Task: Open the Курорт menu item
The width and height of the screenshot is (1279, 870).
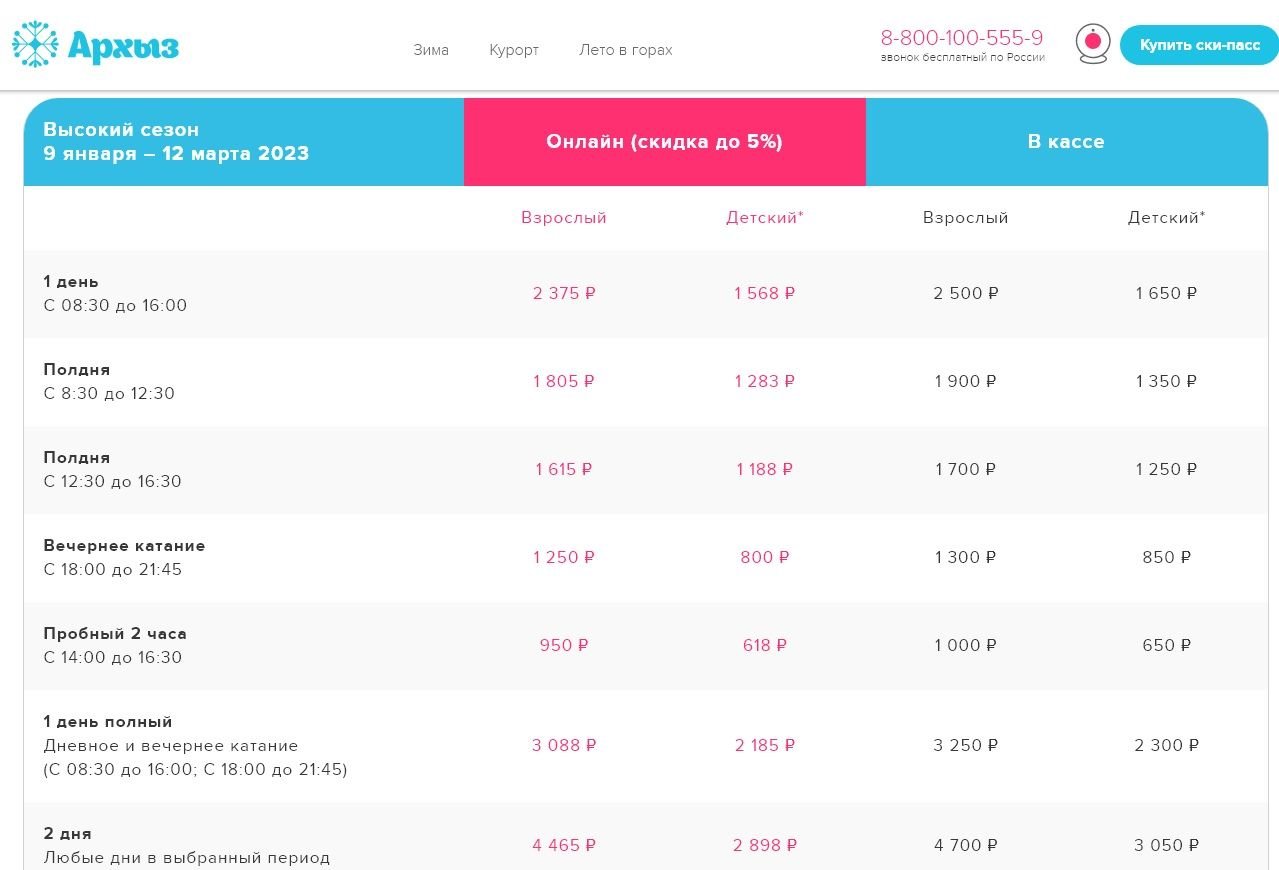Action: [x=514, y=50]
